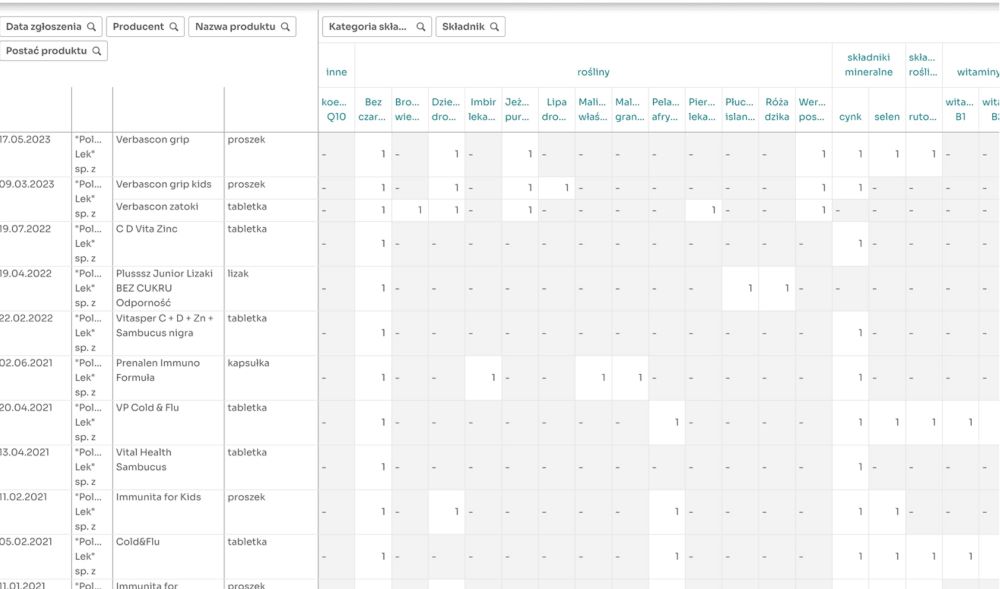This screenshot has height=589, width=1000.
Task: Open search for the Producent dimension
Action: pos(173,27)
